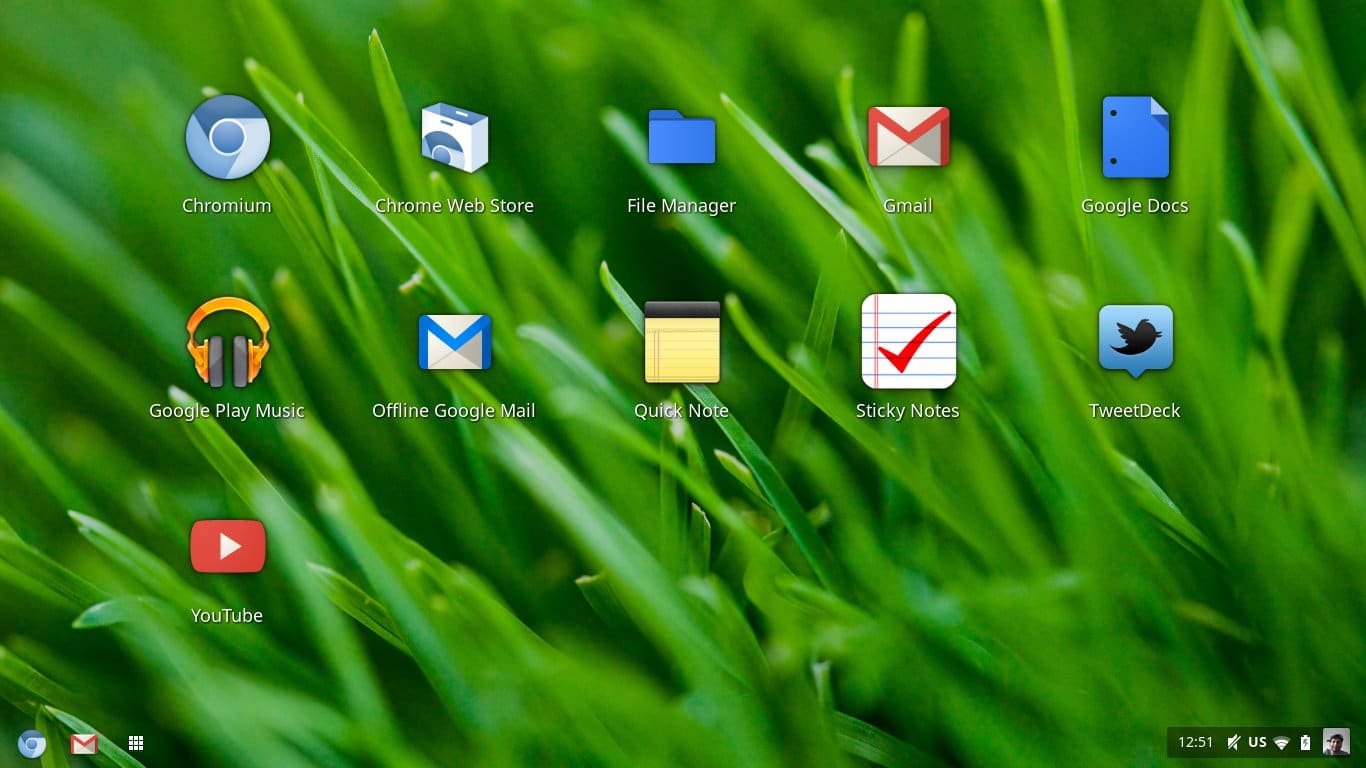Open TweetDeck
Image resolution: width=1366 pixels, height=768 pixels.
(1135, 342)
